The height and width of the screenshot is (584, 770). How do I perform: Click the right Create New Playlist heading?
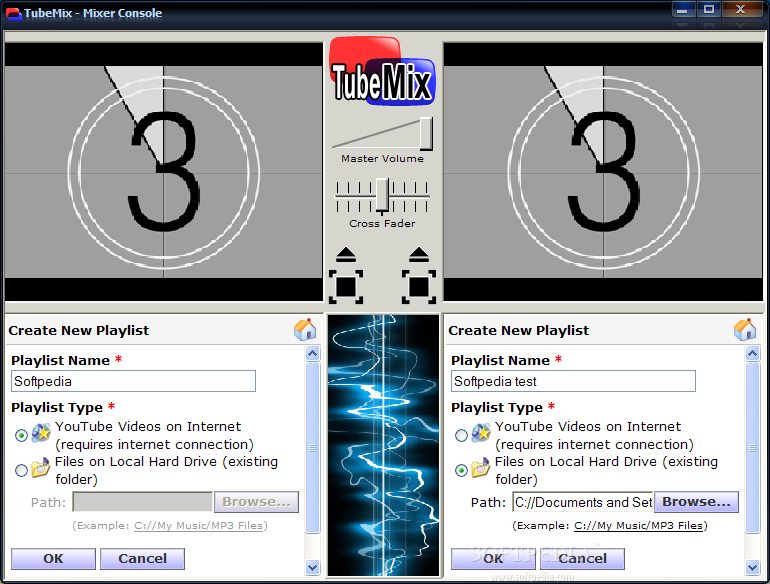pyautogui.click(x=519, y=331)
